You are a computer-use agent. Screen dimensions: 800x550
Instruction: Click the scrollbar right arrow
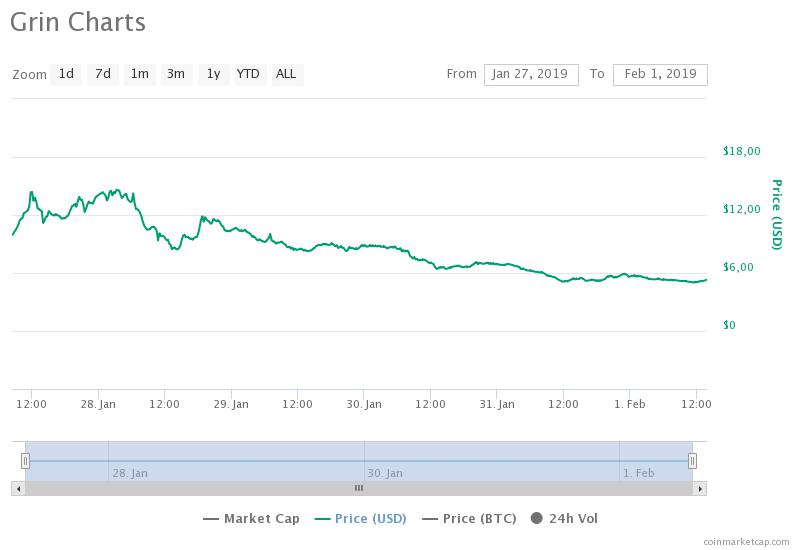click(x=700, y=488)
